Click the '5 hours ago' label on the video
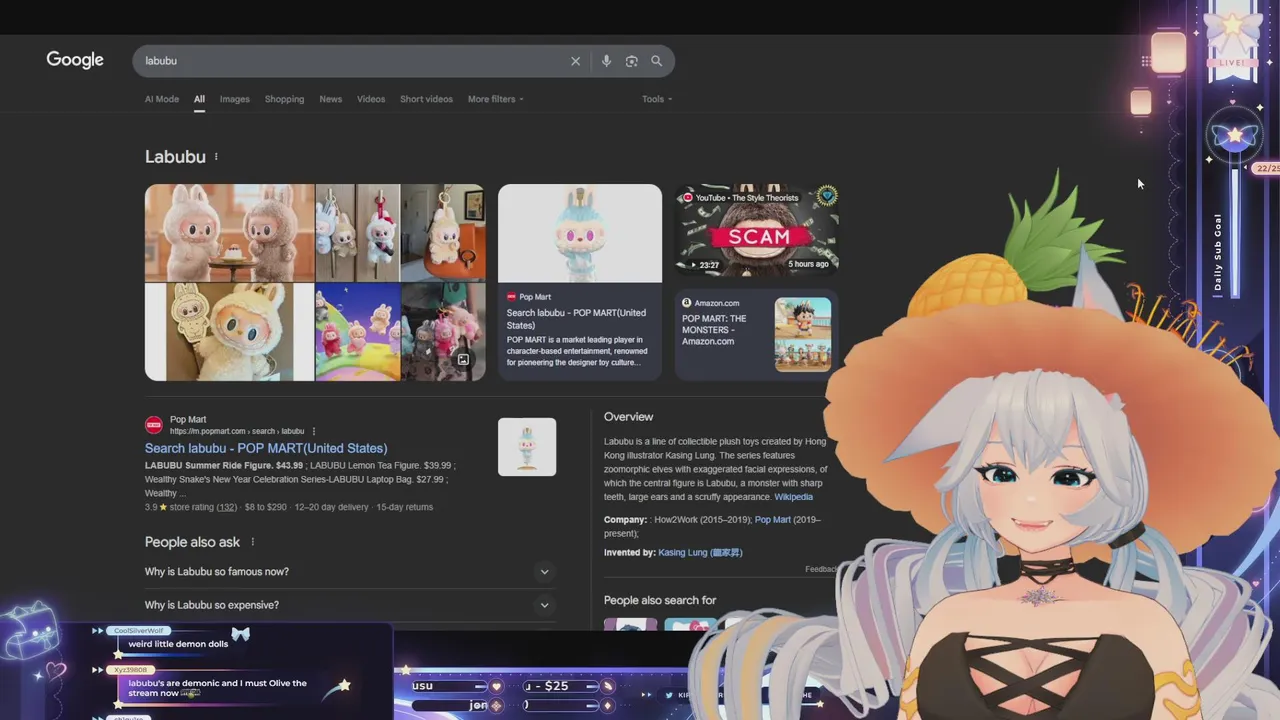This screenshot has height=720, width=1280. 808,264
